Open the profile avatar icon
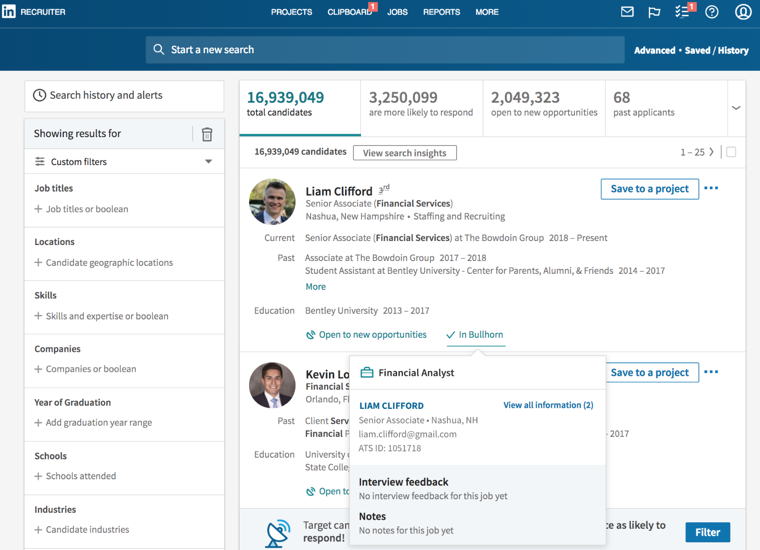This screenshot has height=550, width=760. (743, 12)
